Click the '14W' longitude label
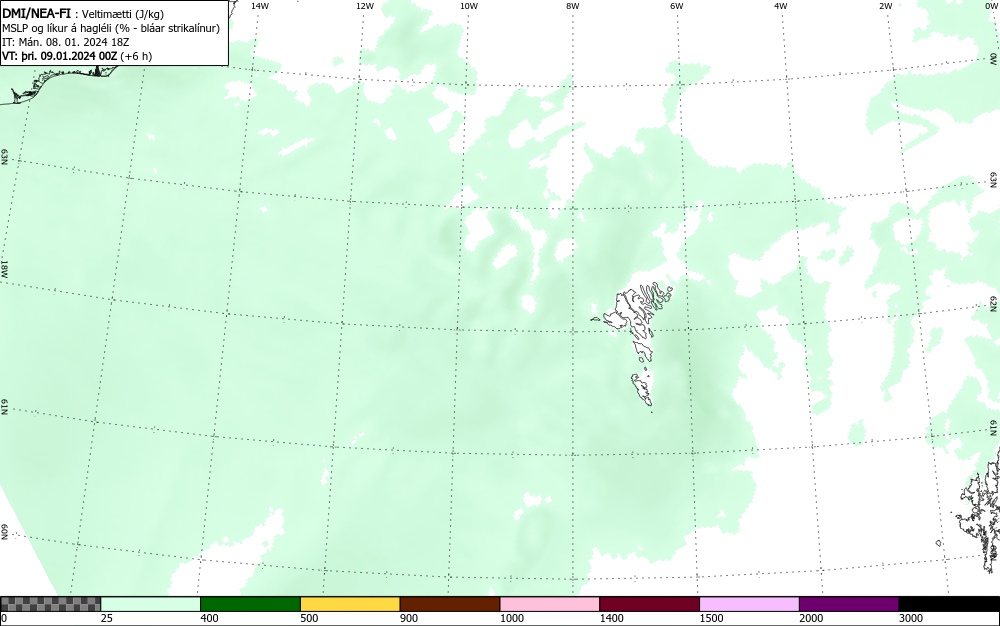1000x626 pixels. [x=260, y=6]
